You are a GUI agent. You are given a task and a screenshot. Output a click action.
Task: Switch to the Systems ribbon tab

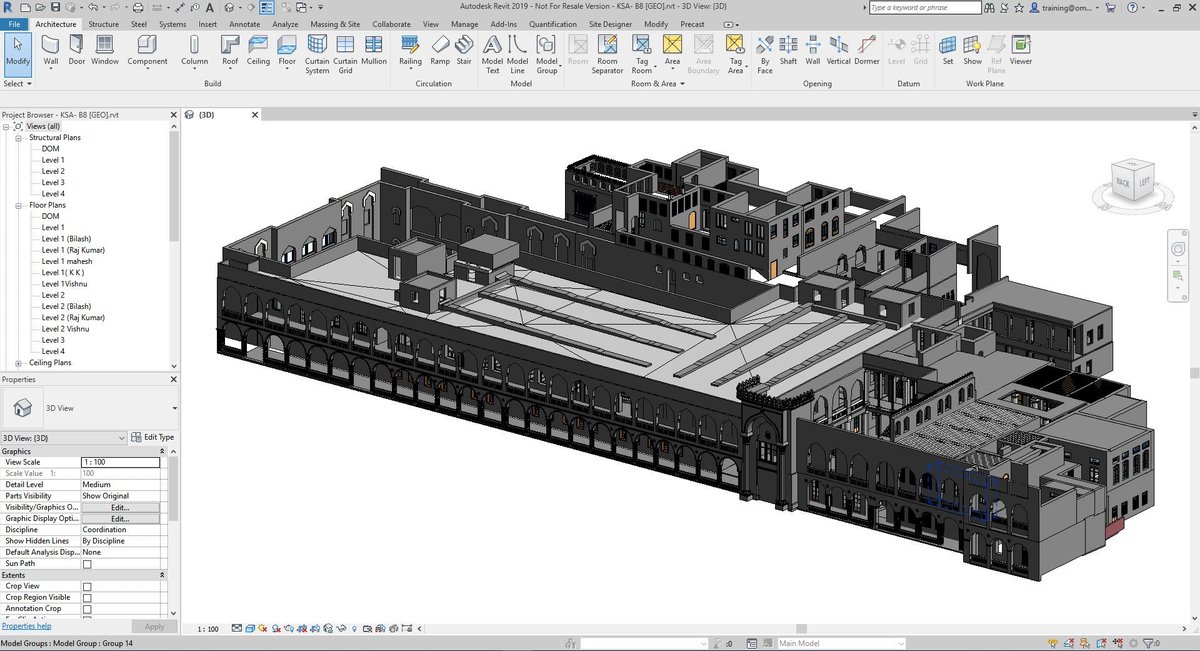pyautogui.click(x=172, y=23)
